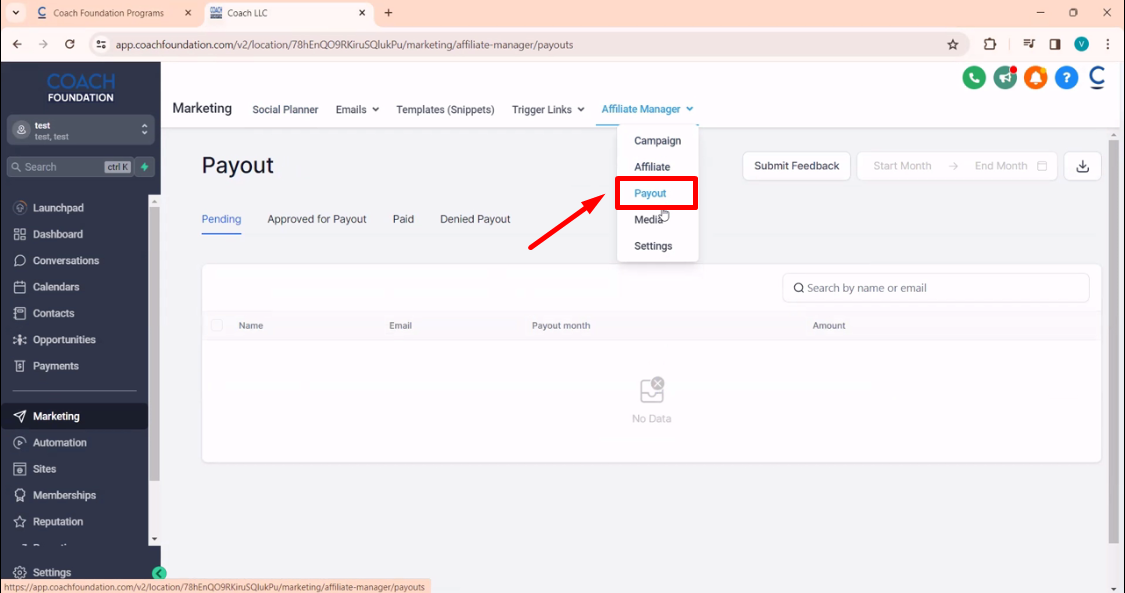Click the Sites icon in sidebar
Image resolution: width=1125 pixels, height=593 pixels.
click(20, 469)
